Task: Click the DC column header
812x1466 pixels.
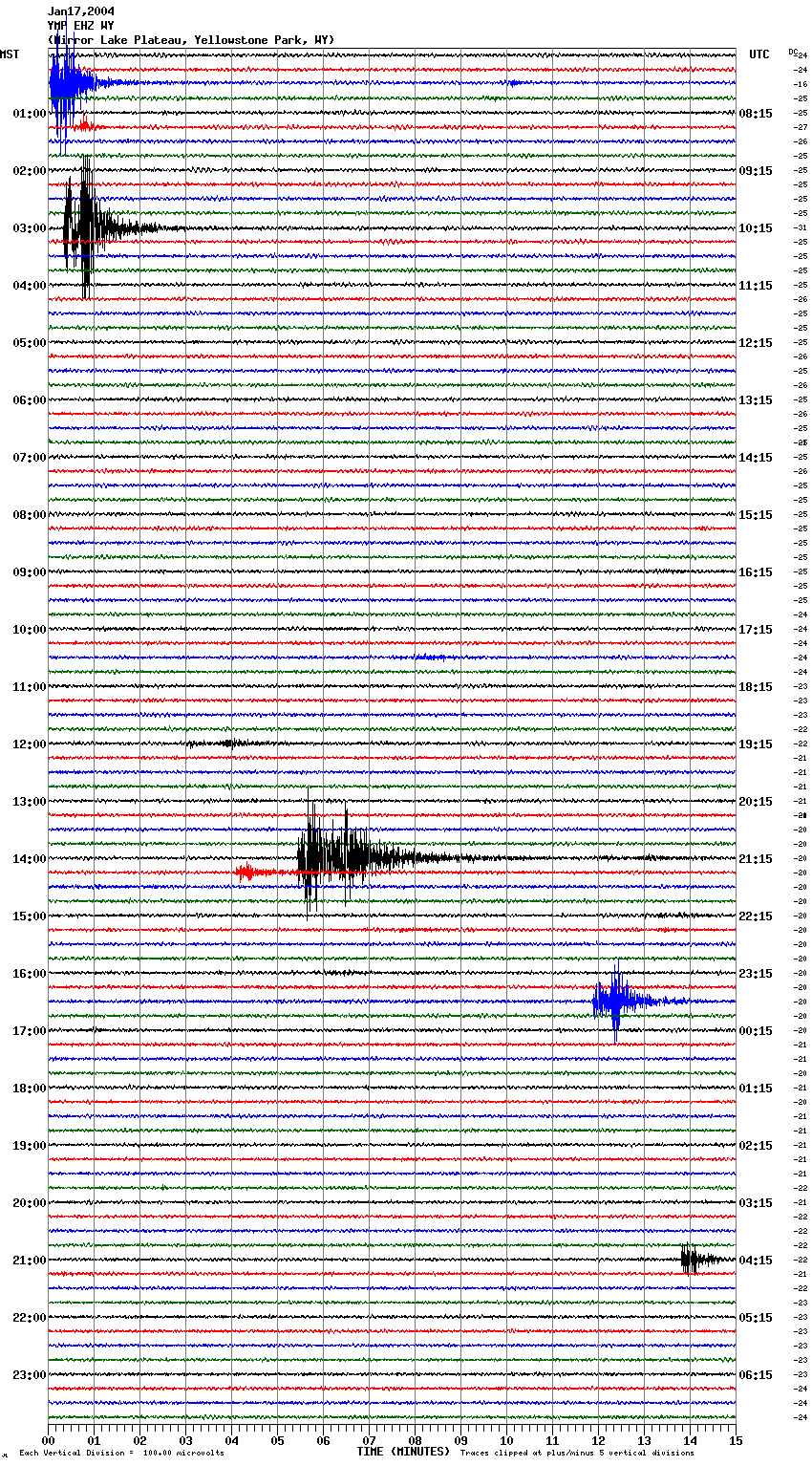Action: click(x=793, y=52)
